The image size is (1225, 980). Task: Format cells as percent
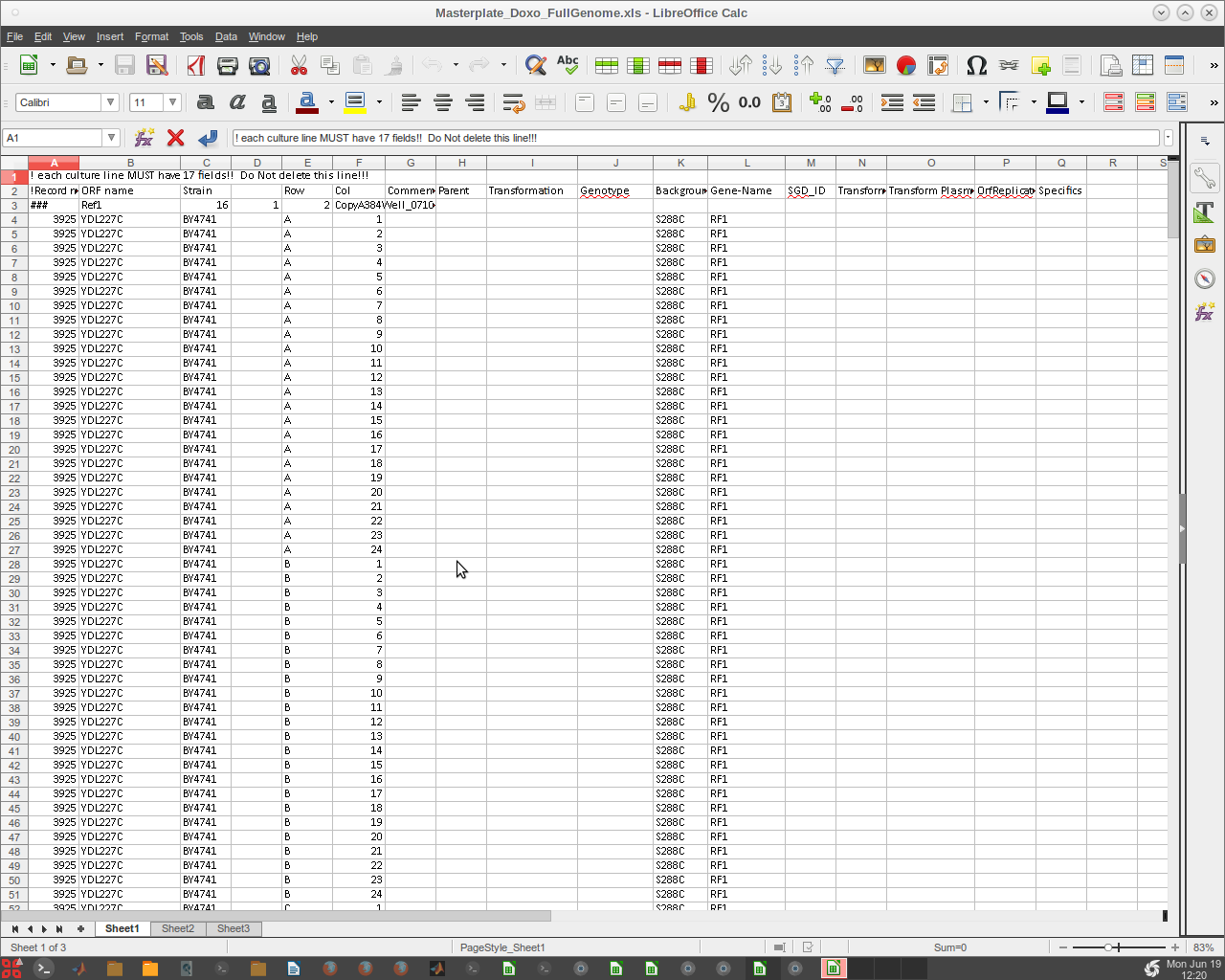click(x=718, y=102)
